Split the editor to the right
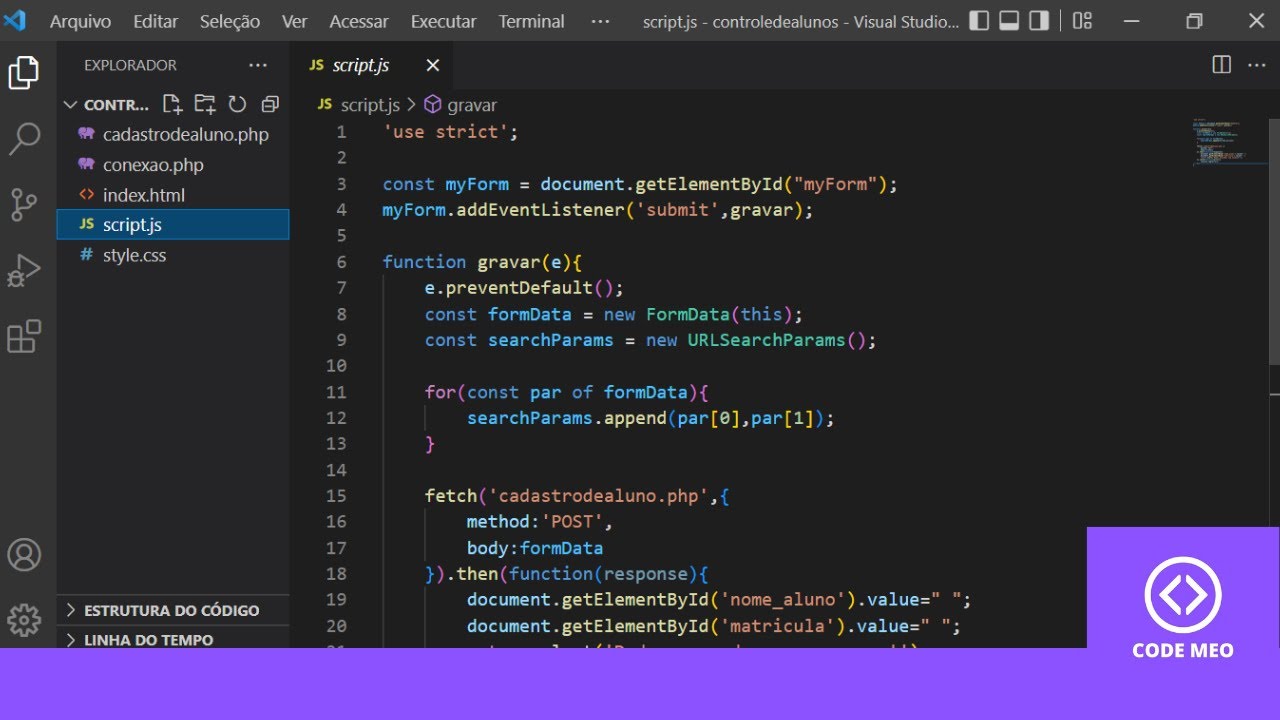Image resolution: width=1280 pixels, height=720 pixels. [x=1222, y=65]
